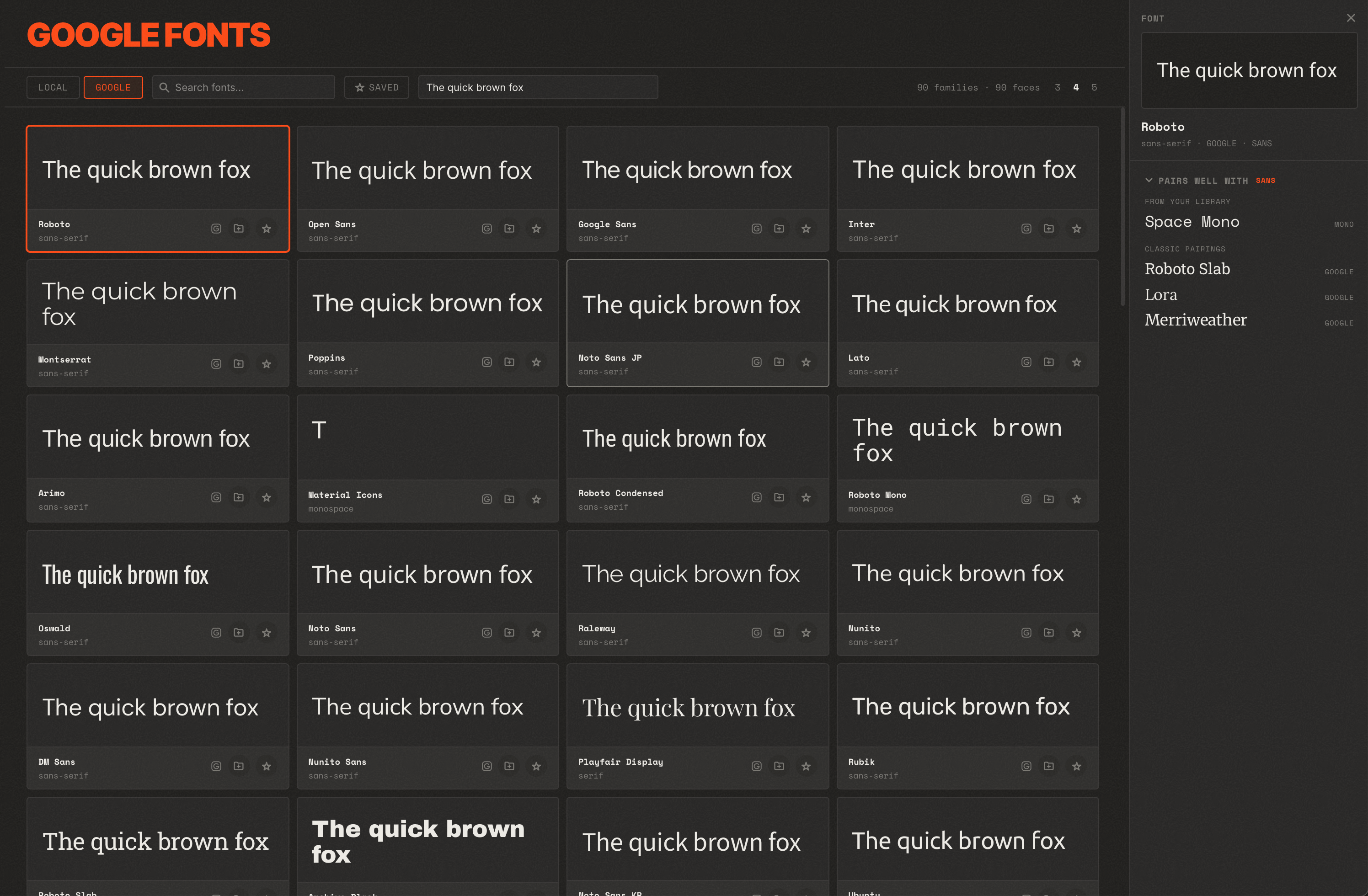Star the Open Sans font
Screen dimensions: 1368x896
click(536, 229)
